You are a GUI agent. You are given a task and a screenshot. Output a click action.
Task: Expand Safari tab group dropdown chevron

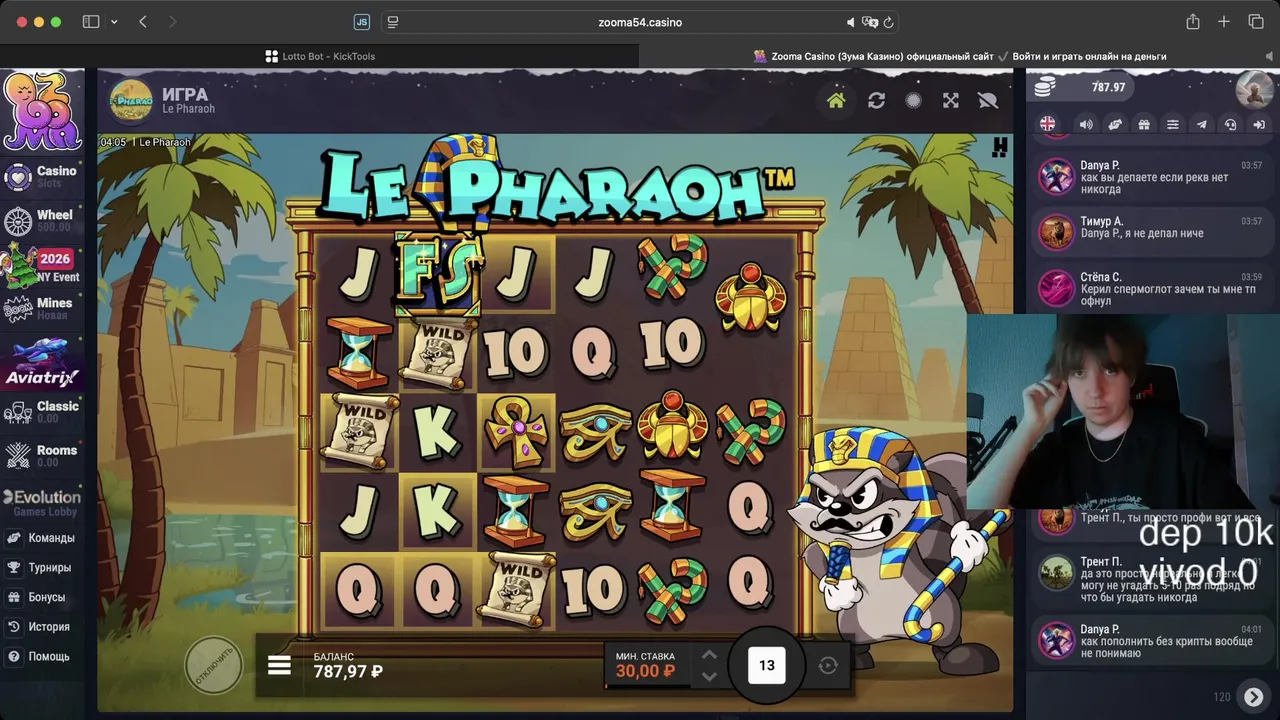click(x=114, y=22)
